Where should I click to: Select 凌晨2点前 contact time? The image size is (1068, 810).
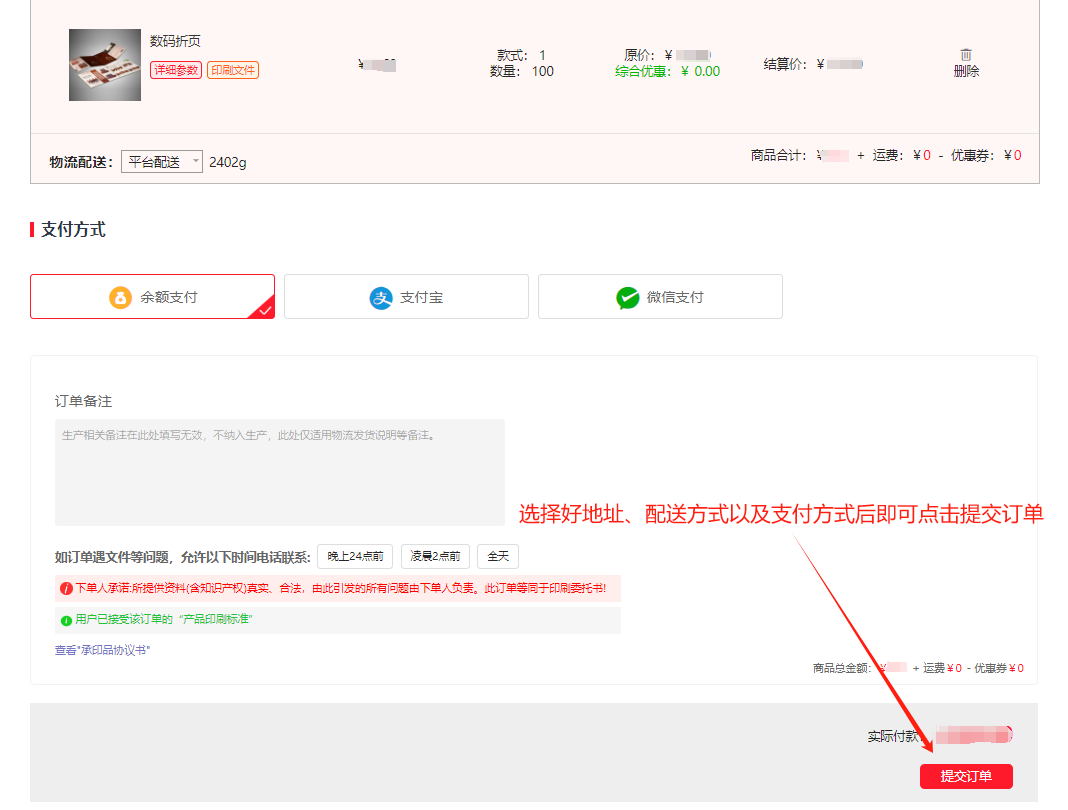pos(435,557)
